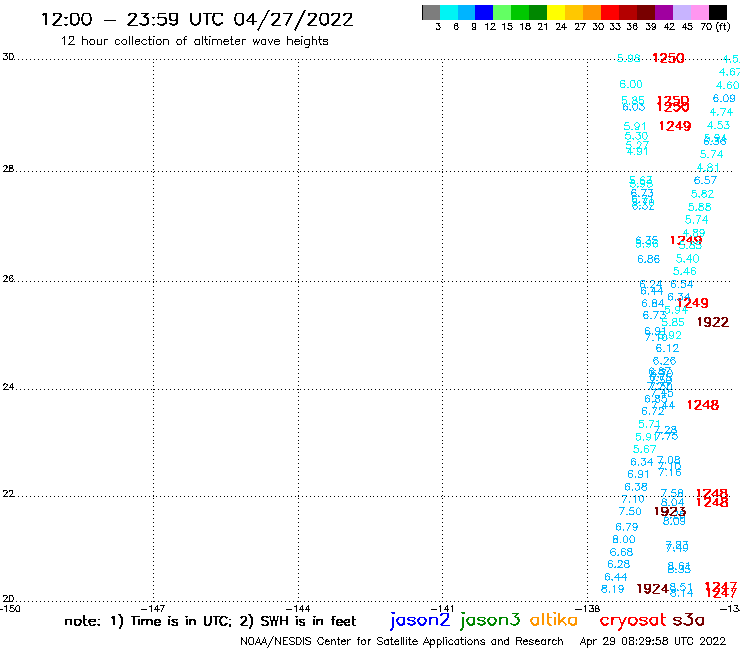Image resolution: width=740 pixels, height=650 pixels.
Task: Click the wave height value 8.04
Action: pyautogui.click(x=673, y=502)
